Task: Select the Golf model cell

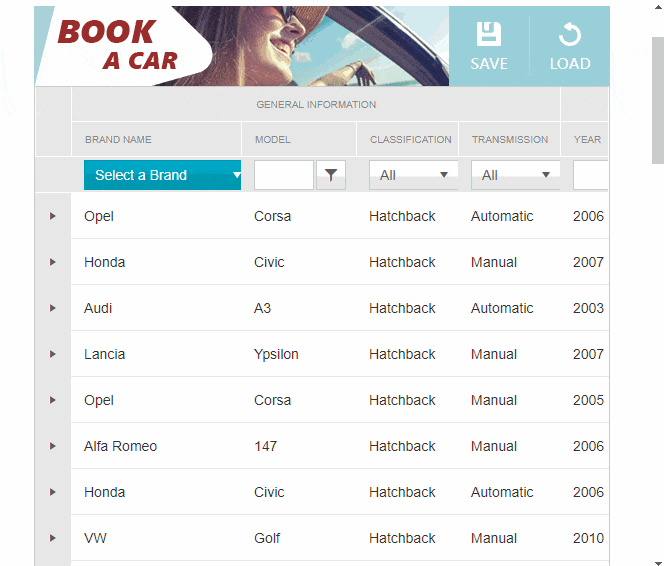Action: tap(267, 538)
